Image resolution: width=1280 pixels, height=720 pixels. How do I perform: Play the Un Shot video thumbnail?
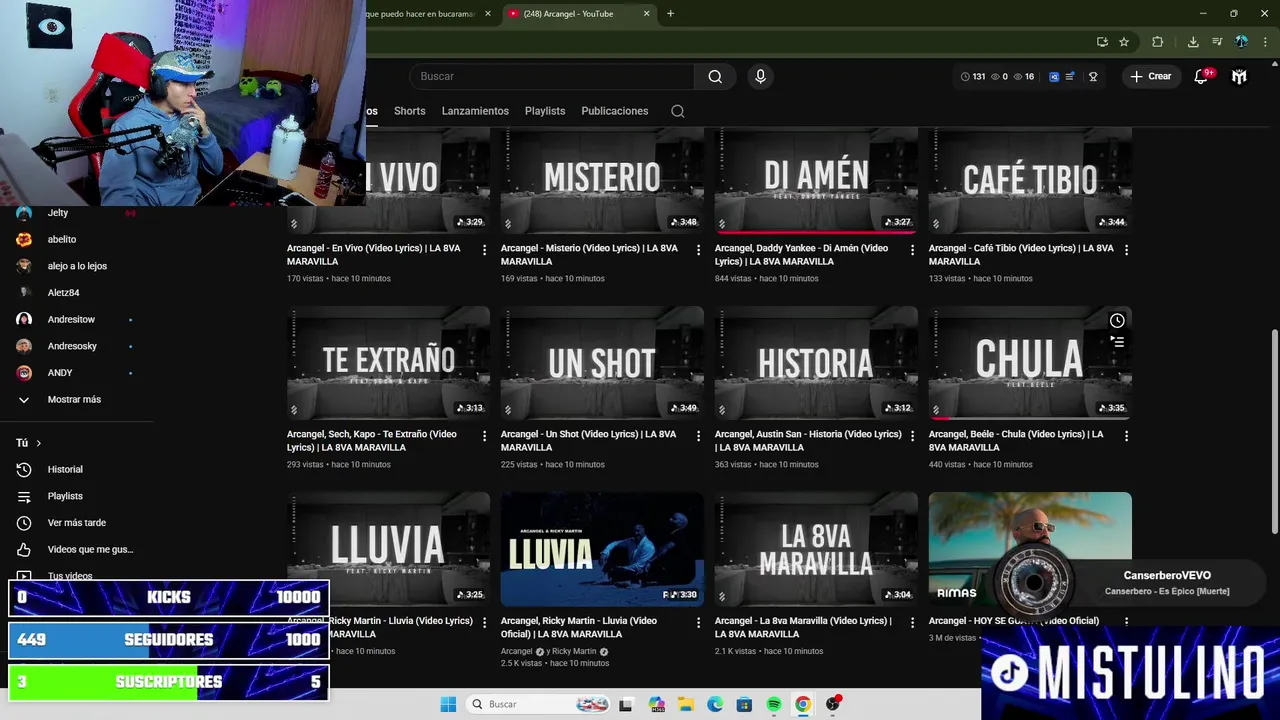(x=602, y=363)
